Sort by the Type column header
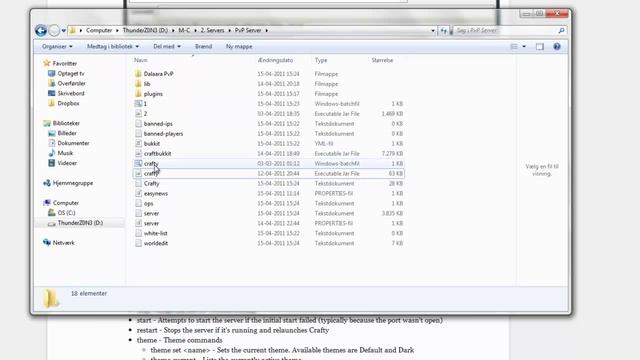This screenshot has width=640, height=360. coord(321,60)
